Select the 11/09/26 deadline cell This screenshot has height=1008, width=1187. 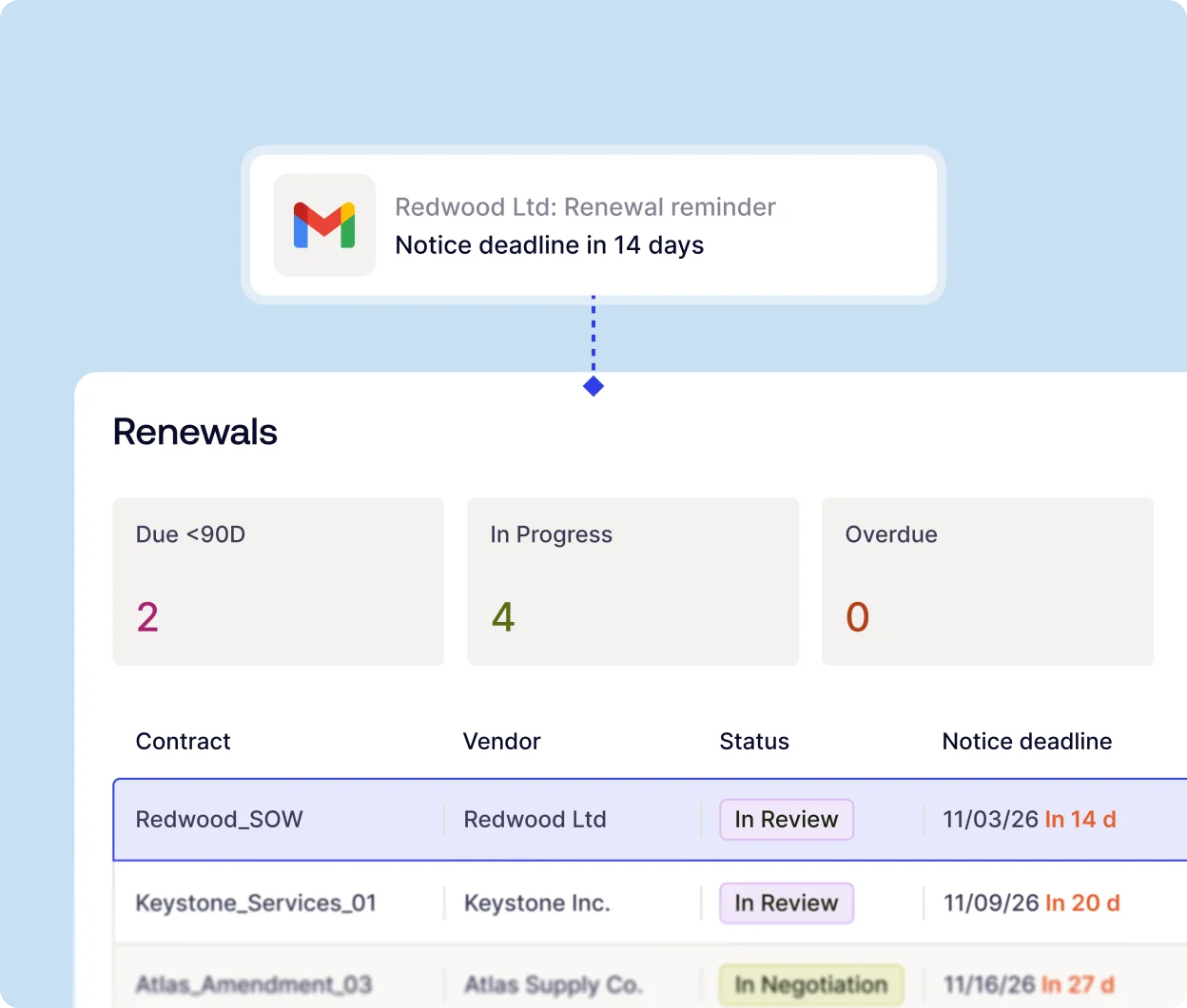[x=1032, y=903]
